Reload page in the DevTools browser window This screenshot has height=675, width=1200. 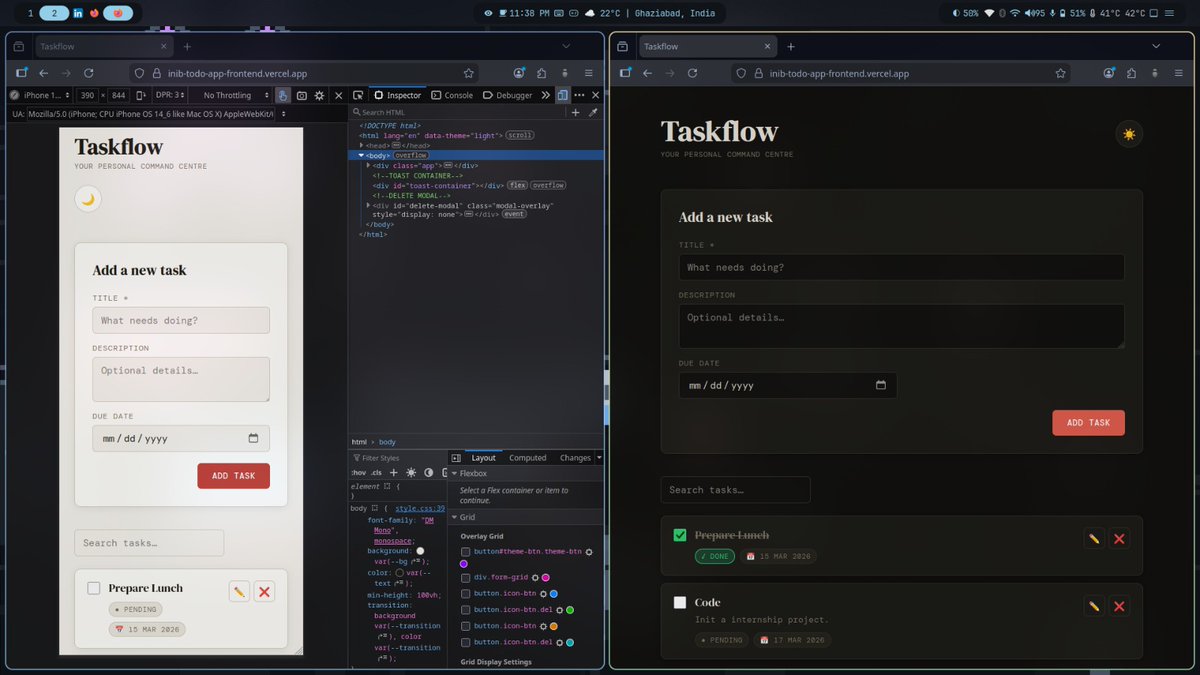(88, 73)
